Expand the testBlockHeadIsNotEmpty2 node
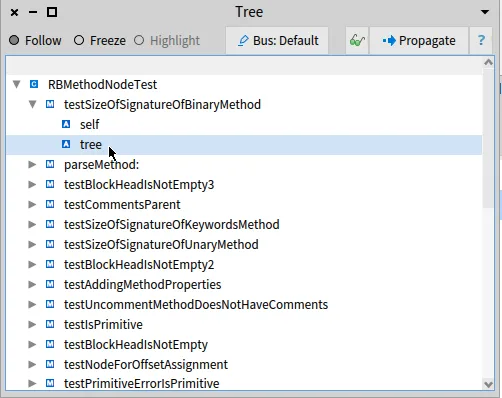 tap(32, 264)
